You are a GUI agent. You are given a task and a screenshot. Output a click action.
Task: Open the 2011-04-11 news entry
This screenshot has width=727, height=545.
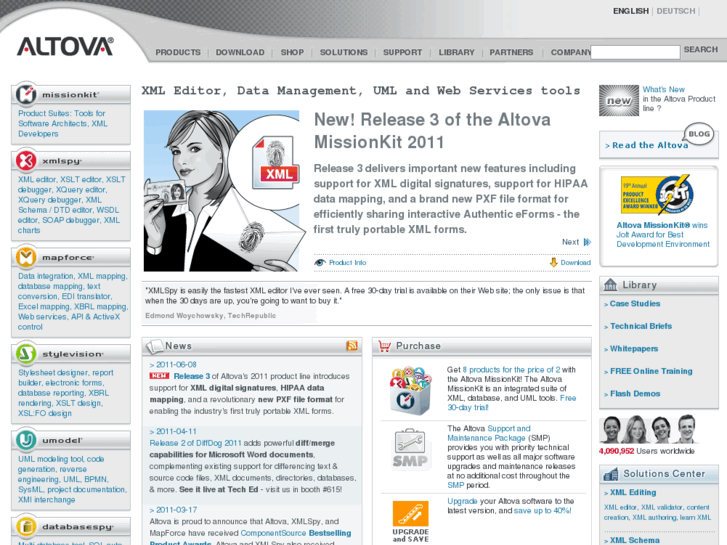click(176, 431)
